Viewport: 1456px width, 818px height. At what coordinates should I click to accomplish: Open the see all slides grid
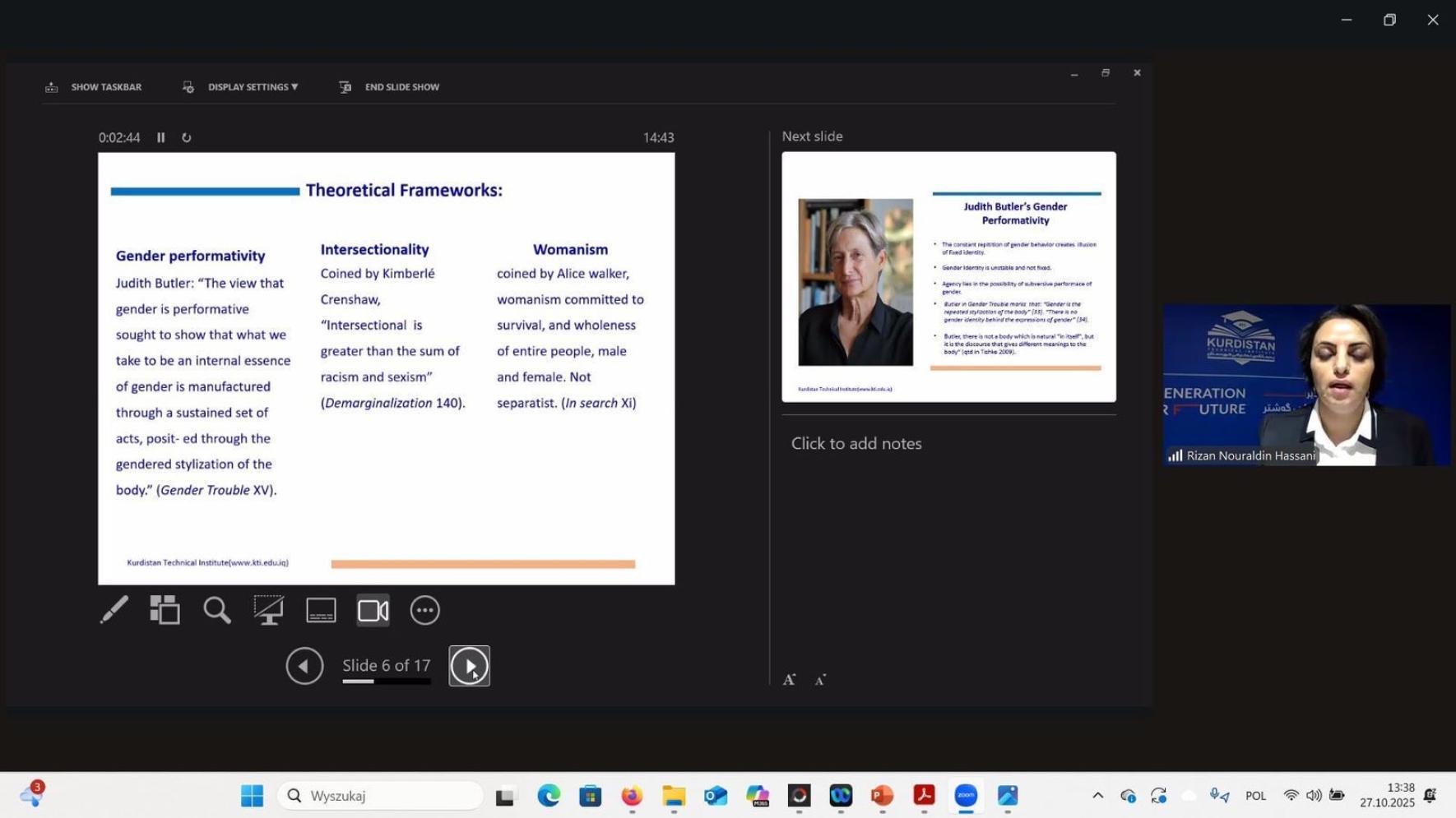165,610
